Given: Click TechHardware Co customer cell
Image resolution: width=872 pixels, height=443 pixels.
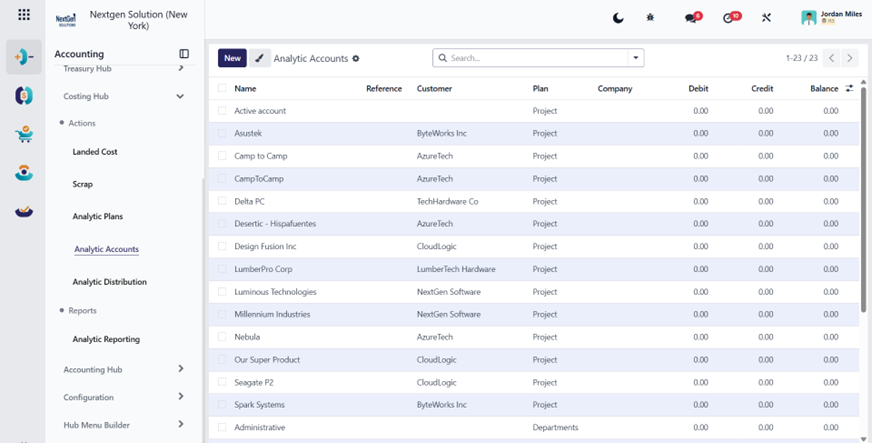Looking at the screenshot, I should 447,201.
